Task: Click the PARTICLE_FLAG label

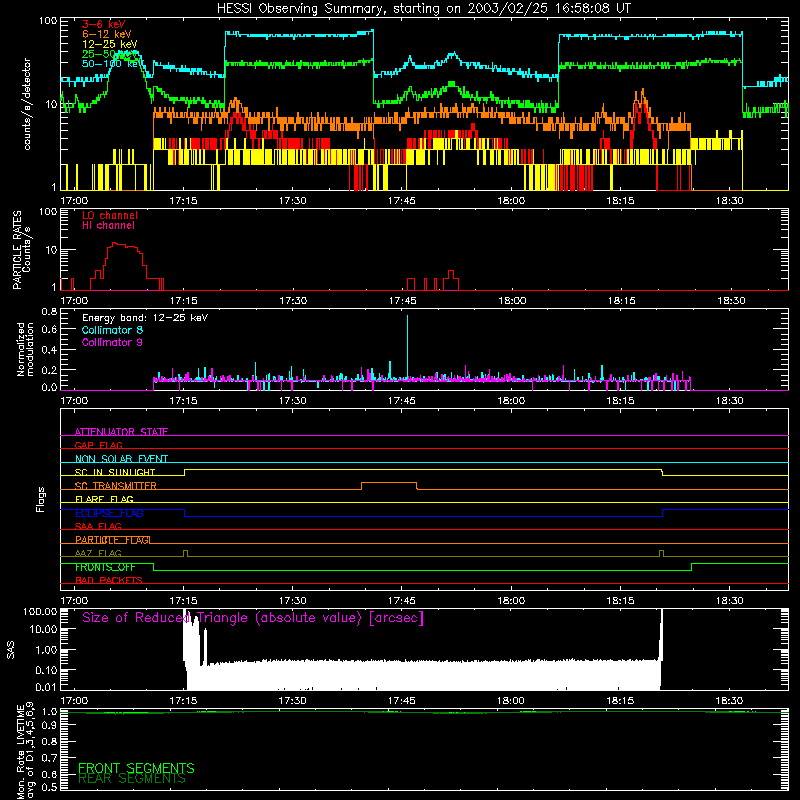Action: pyautogui.click(x=112, y=540)
